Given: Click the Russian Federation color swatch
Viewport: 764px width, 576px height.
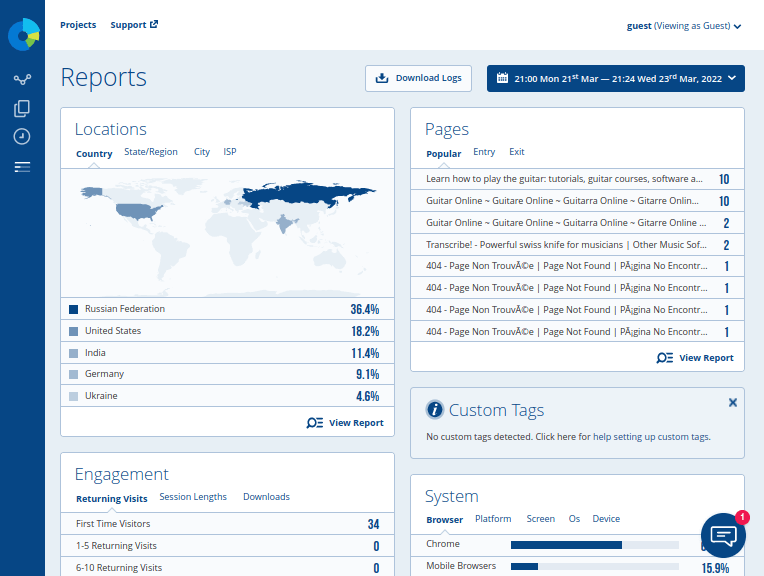Looking at the screenshot, I should click(73, 310).
